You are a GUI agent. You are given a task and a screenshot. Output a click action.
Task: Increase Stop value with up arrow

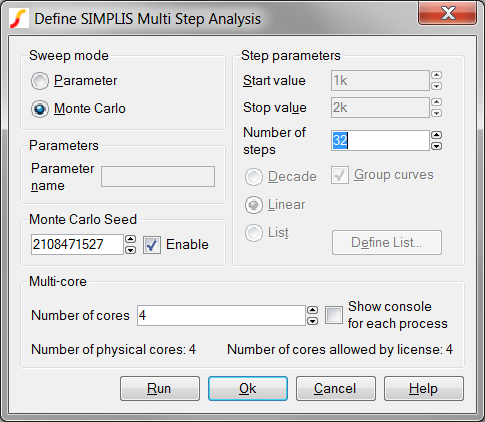(437, 102)
